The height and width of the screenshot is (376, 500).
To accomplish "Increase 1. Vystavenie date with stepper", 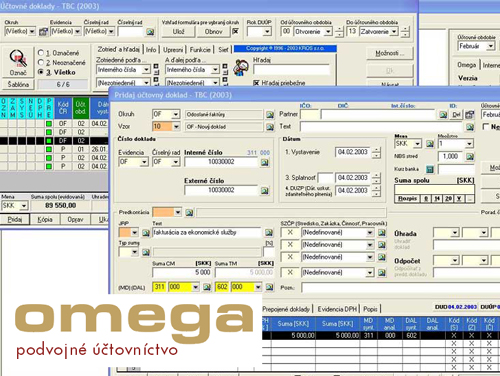I will [x=376, y=149].
